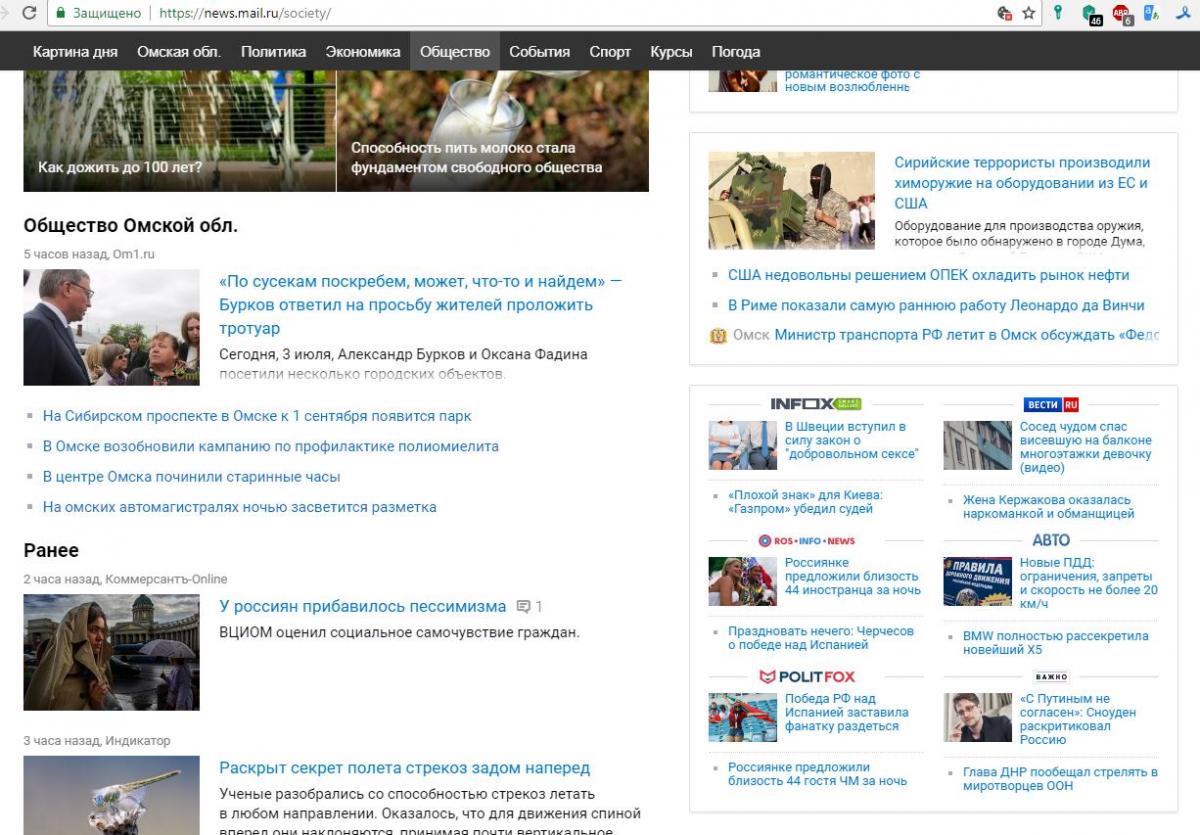This screenshot has height=835, width=1200.
Task: Click the Burkov with residents photo
Action: (x=111, y=327)
